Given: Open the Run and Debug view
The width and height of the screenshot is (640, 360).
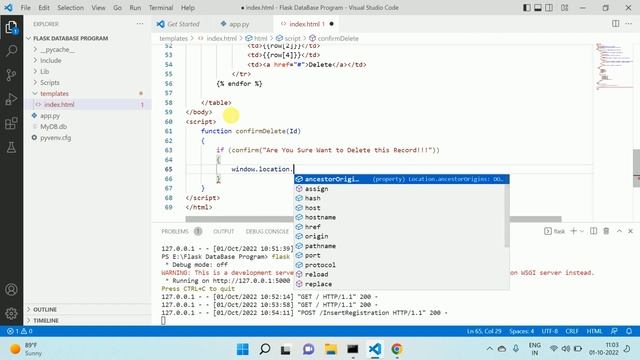Looking at the screenshot, I should (11, 99).
